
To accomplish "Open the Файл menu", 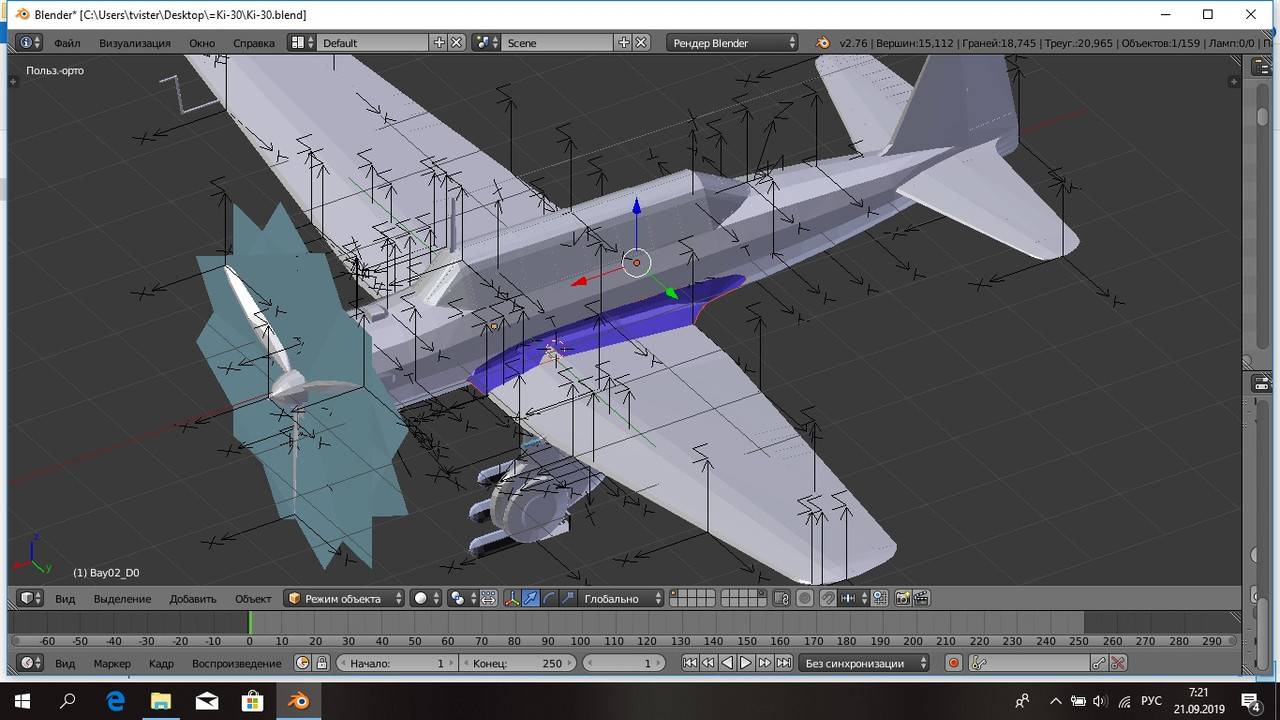I will coord(67,43).
